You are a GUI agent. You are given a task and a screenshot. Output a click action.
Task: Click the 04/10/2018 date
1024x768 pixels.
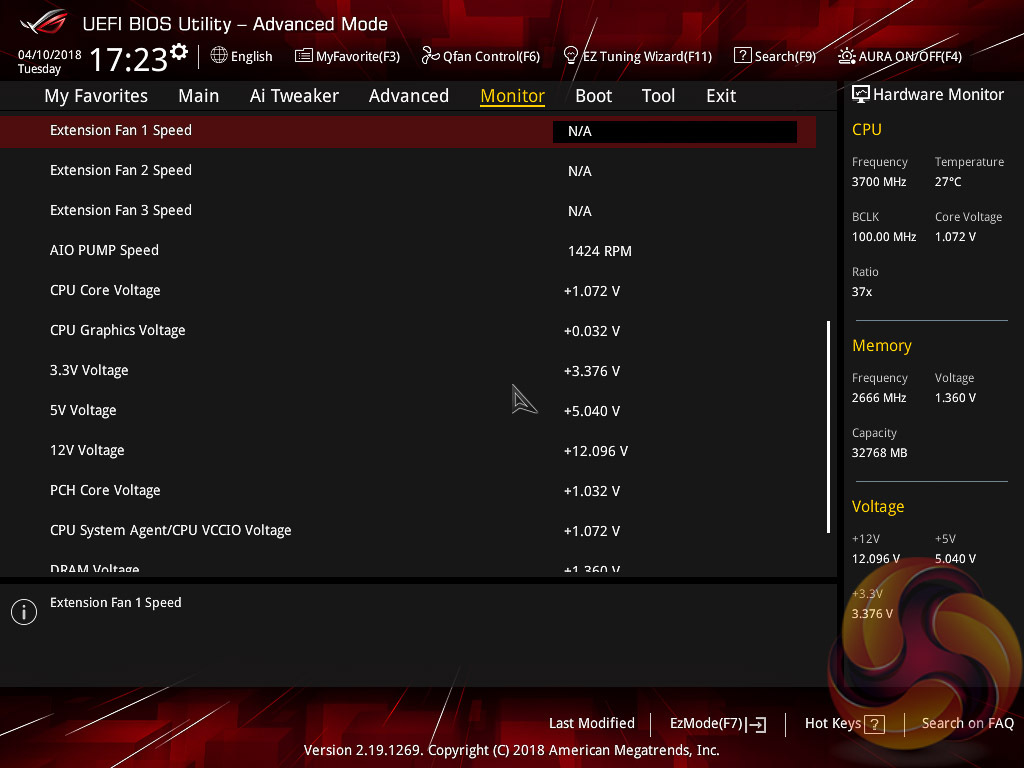[50, 55]
